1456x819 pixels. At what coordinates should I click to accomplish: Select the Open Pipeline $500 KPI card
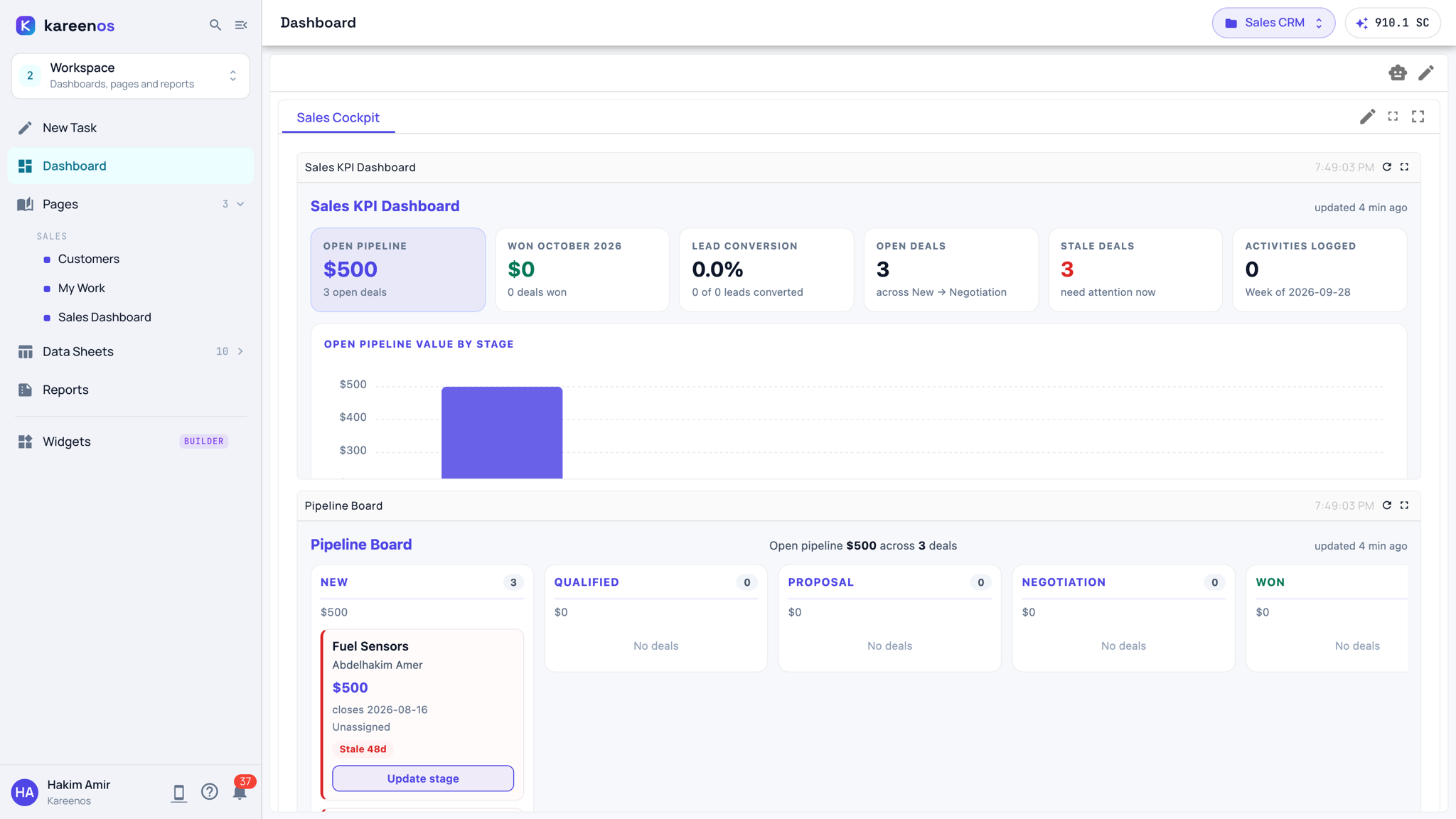pos(398,269)
